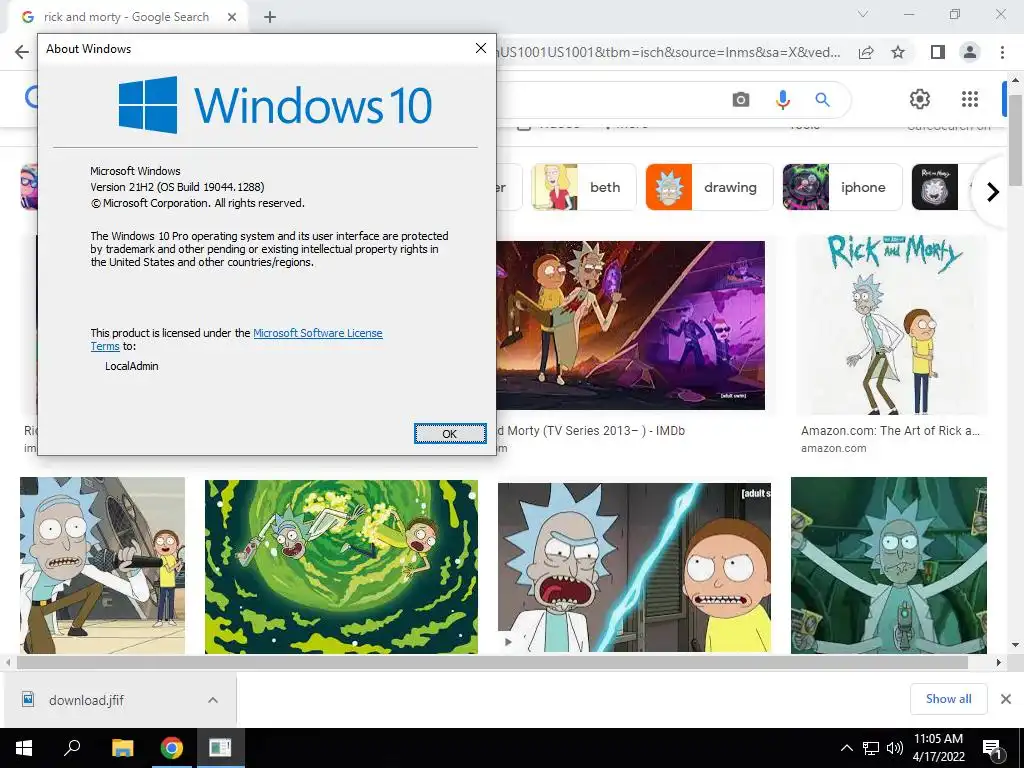Open the notification center icon

[992, 748]
